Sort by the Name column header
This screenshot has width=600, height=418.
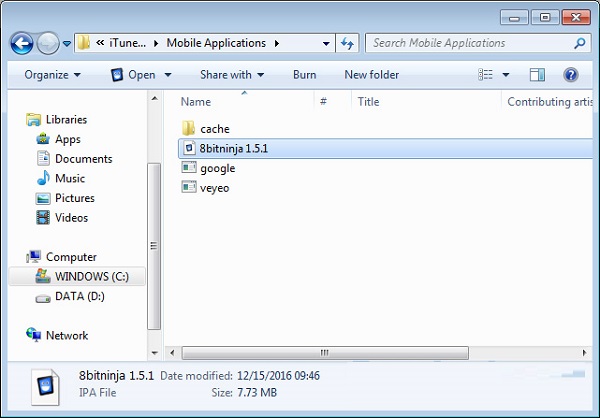click(x=196, y=102)
